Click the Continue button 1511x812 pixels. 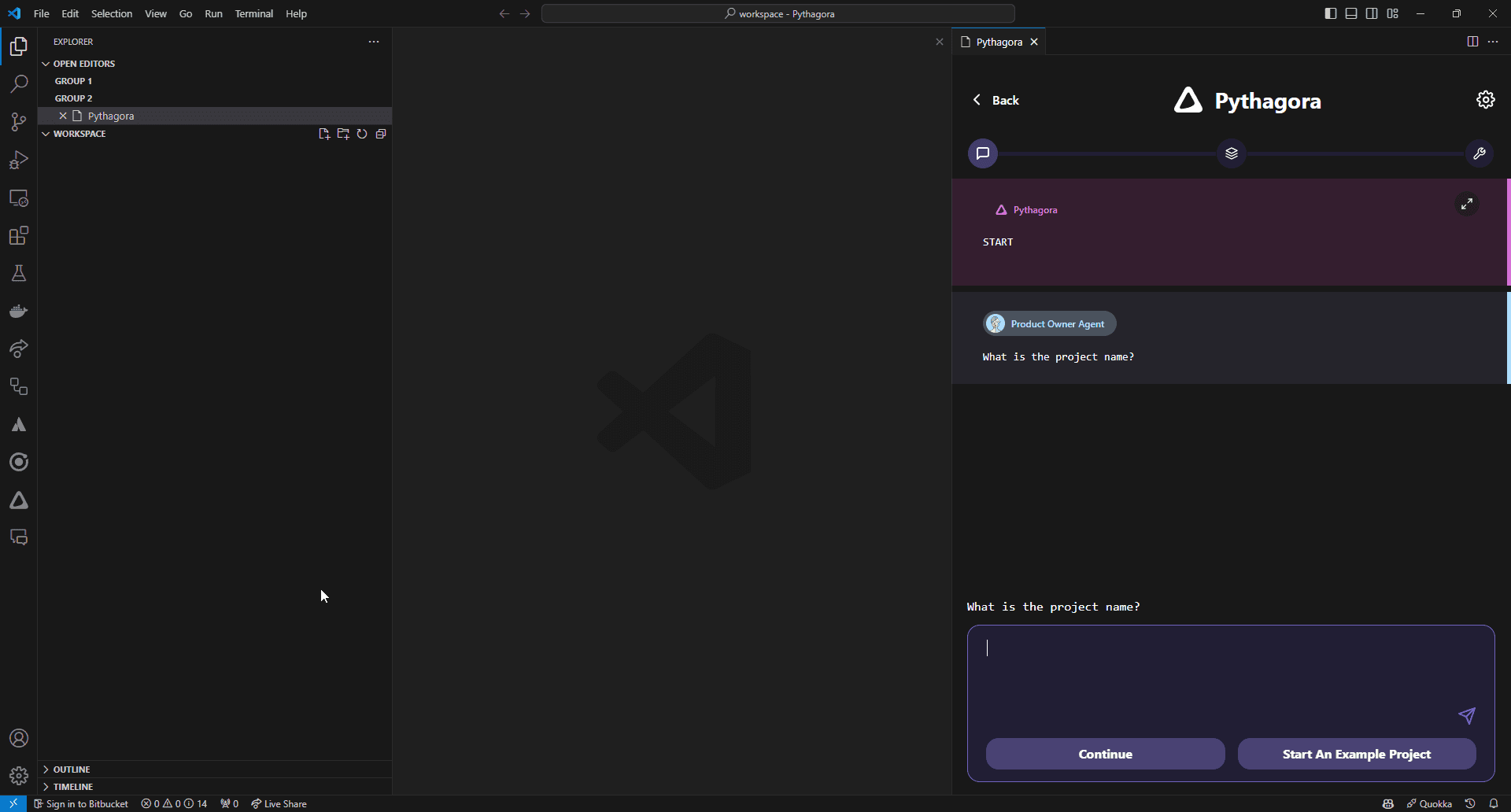coord(1105,754)
